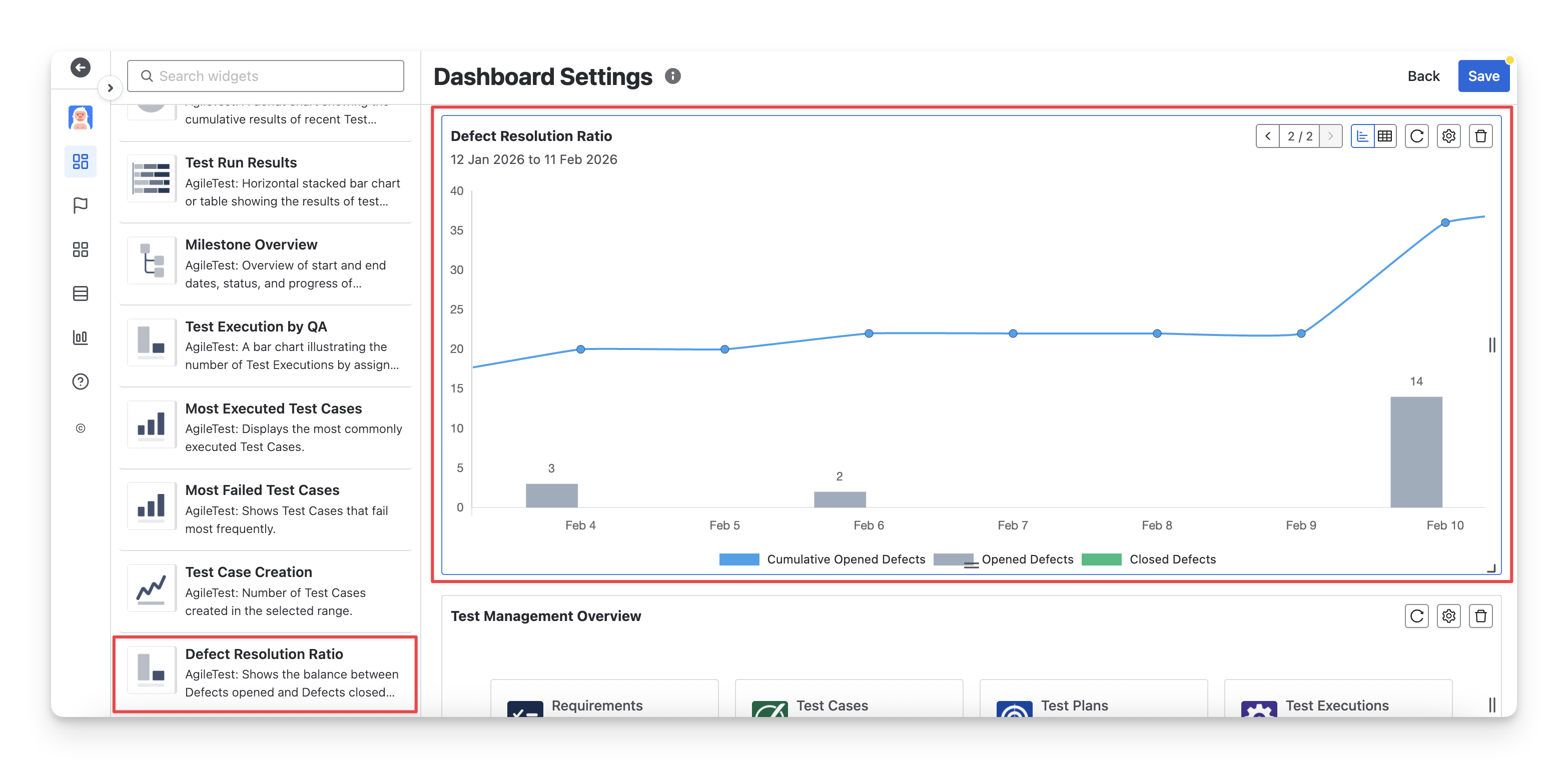Toggle Closed Defects legend series

pyautogui.click(x=1172, y=559)
